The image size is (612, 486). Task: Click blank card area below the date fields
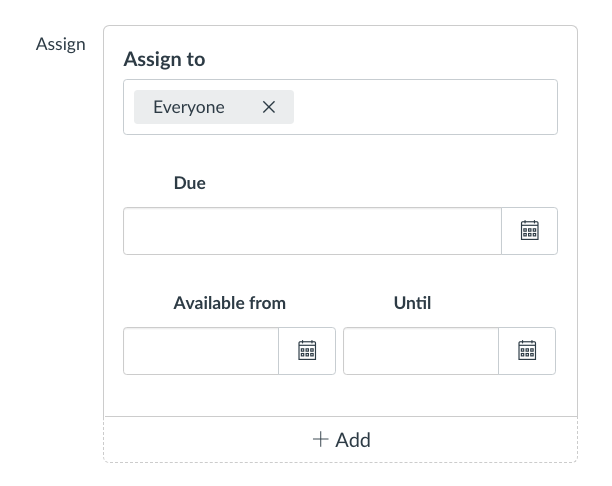[x=340, y=395]
